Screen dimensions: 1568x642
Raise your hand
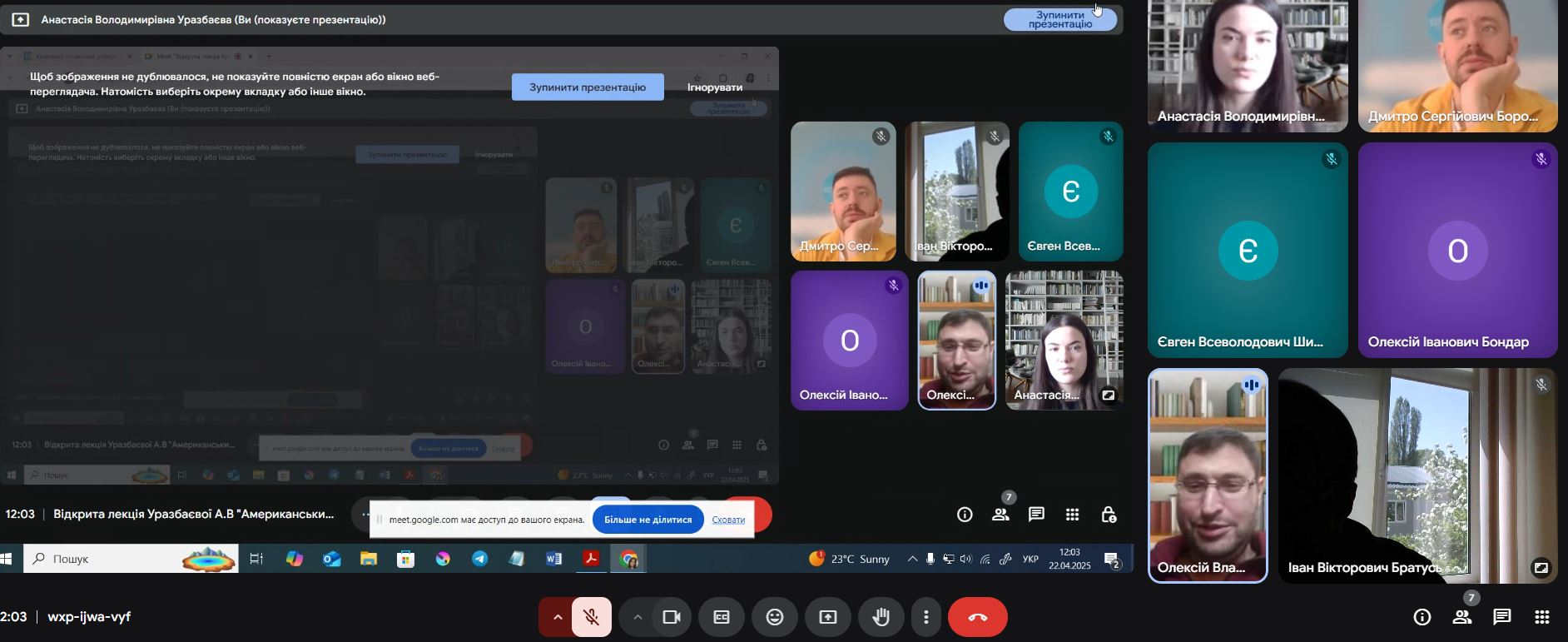point(881,617)
